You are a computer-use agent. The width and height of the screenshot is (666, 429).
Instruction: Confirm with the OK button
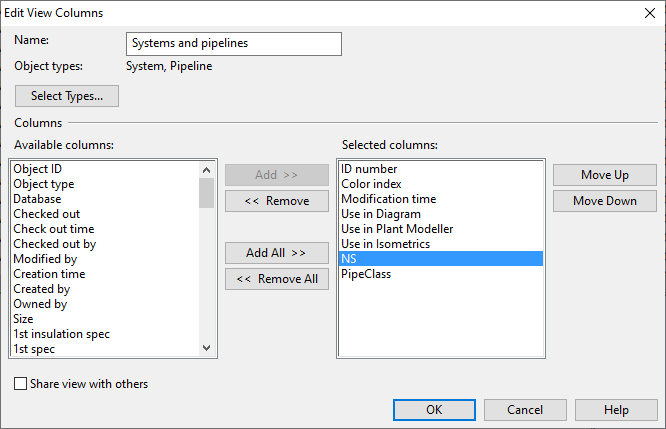click(434, 410)
